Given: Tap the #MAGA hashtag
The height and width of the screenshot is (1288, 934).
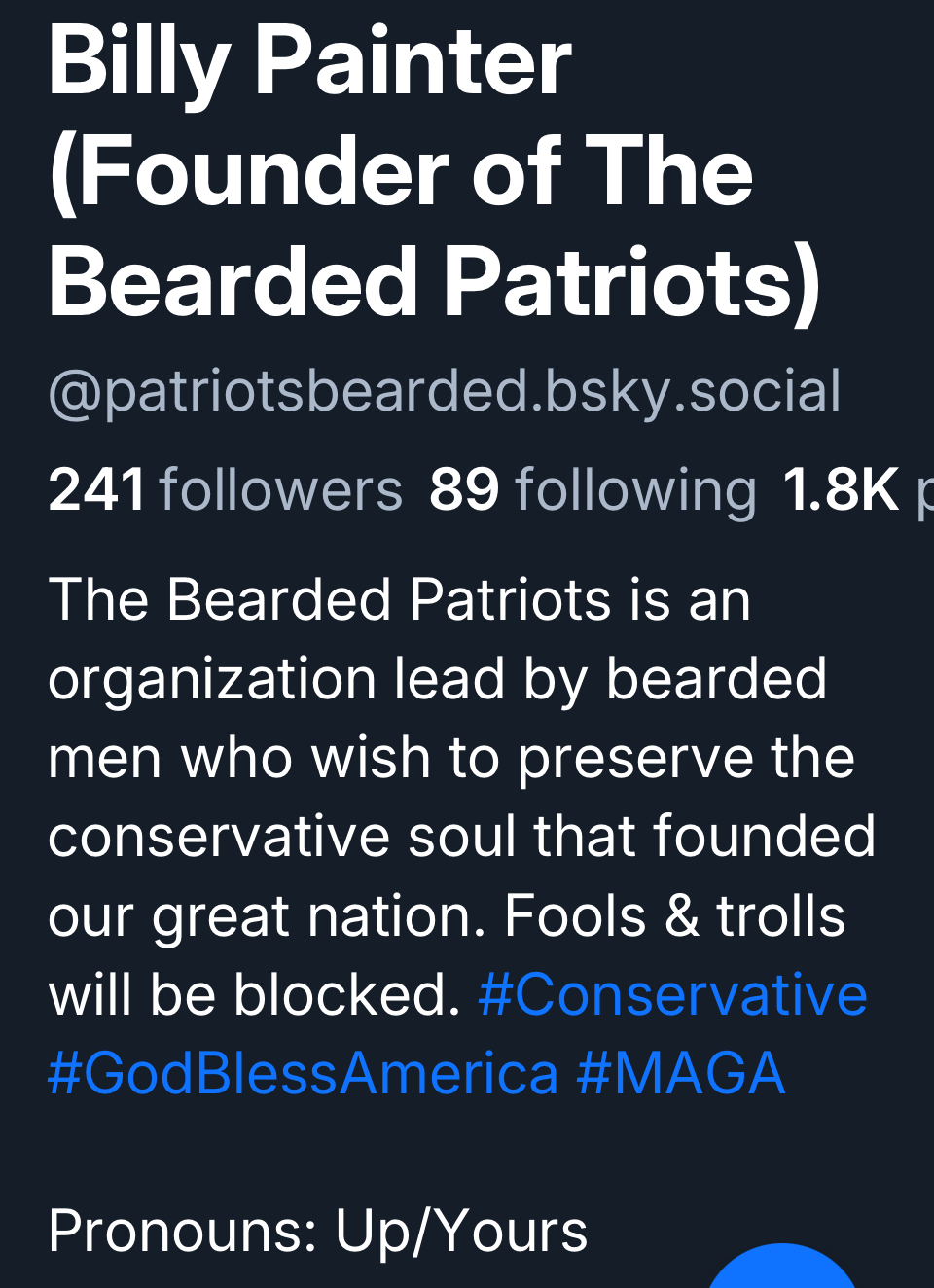Looking at the screenshot, I should pos(680,1074).
